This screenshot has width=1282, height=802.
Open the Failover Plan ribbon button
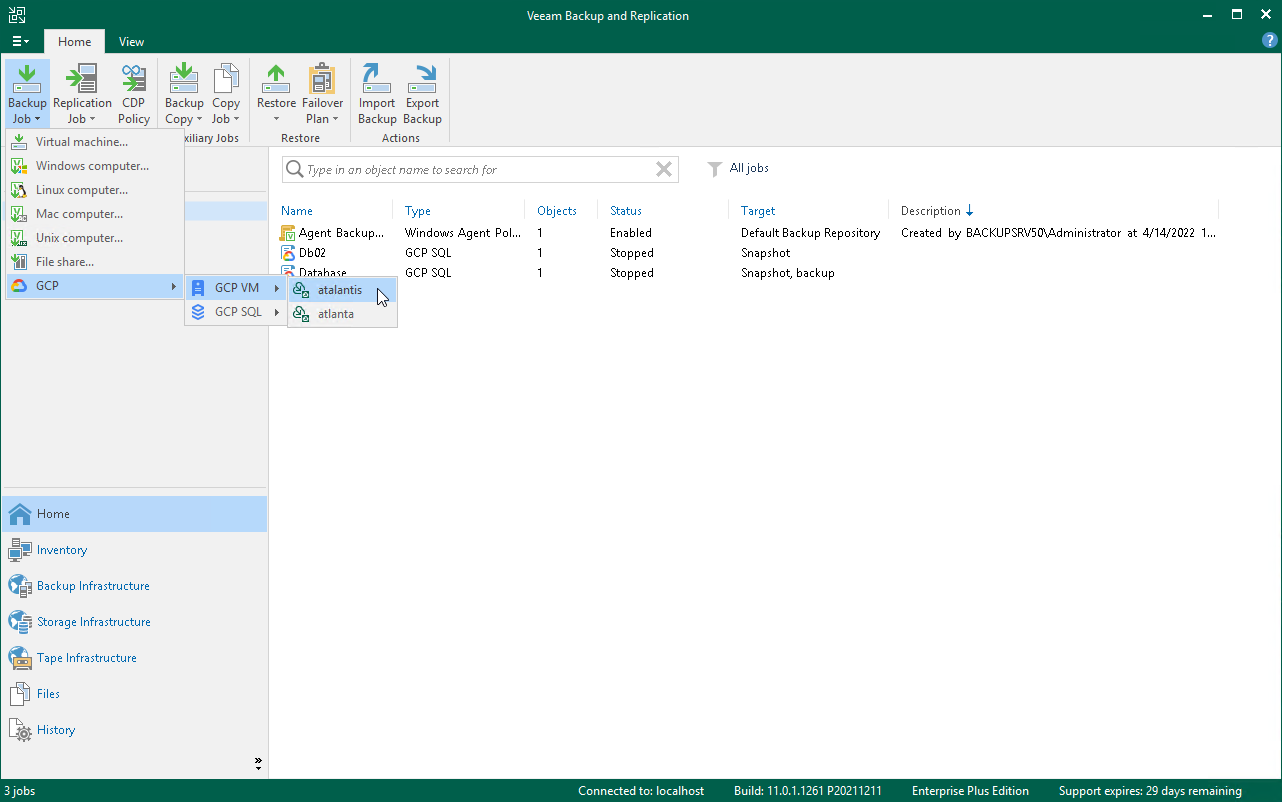click(x=322, y=94)
